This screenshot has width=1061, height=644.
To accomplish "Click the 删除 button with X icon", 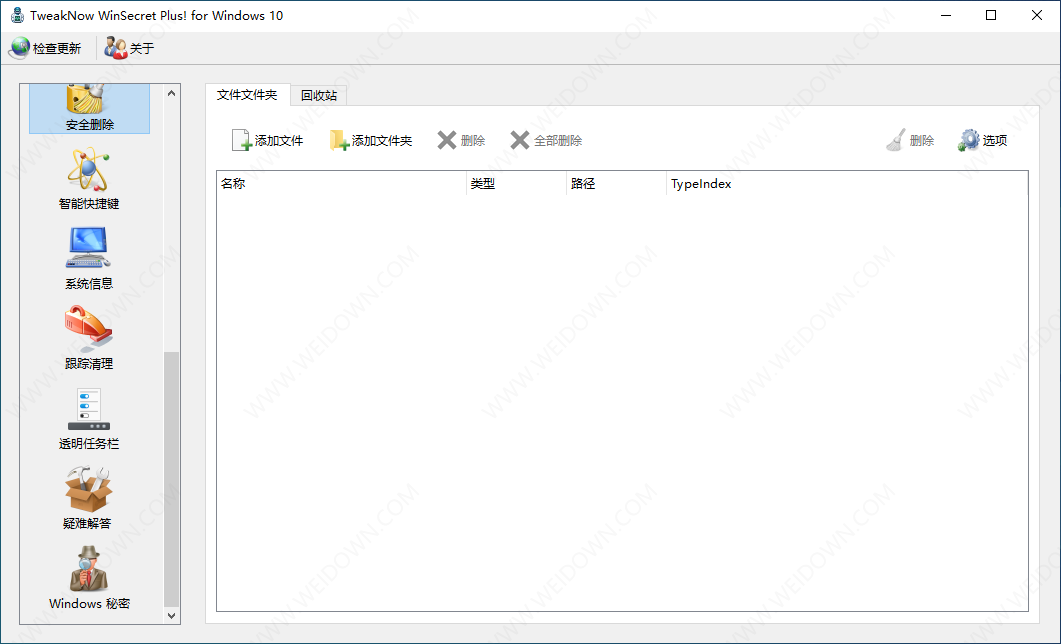I will (461, 141).
